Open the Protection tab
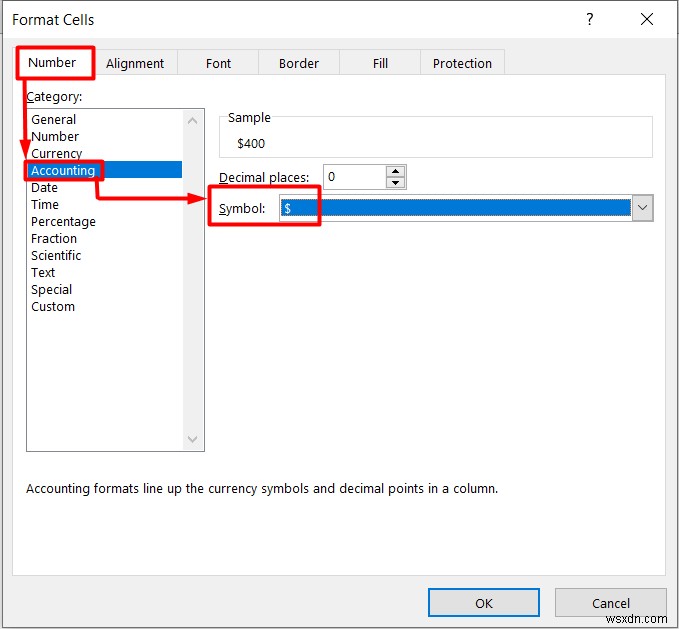This screenshot has width=679, height=629. pos(462,64)
